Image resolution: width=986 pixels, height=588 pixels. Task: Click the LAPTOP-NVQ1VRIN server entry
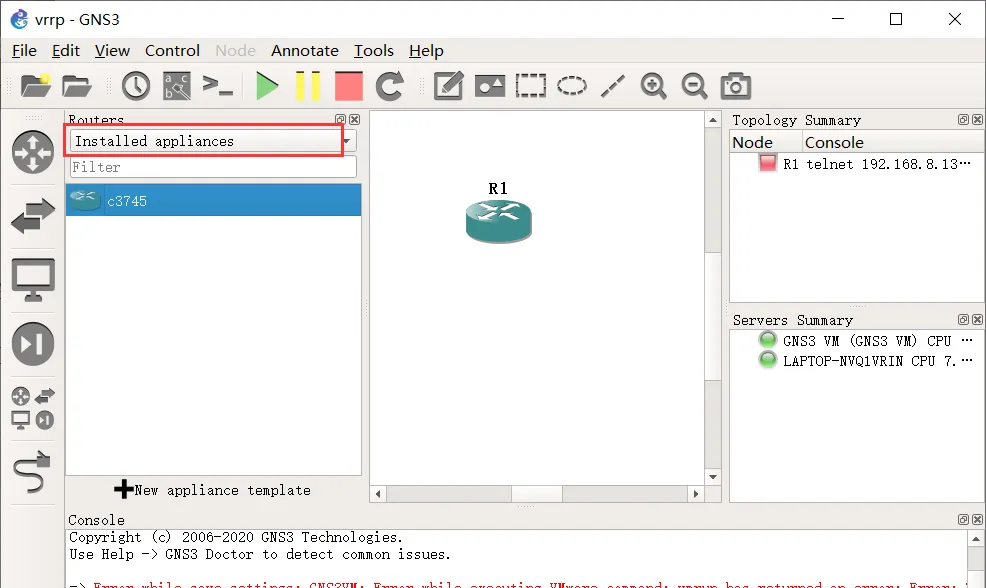865,361
